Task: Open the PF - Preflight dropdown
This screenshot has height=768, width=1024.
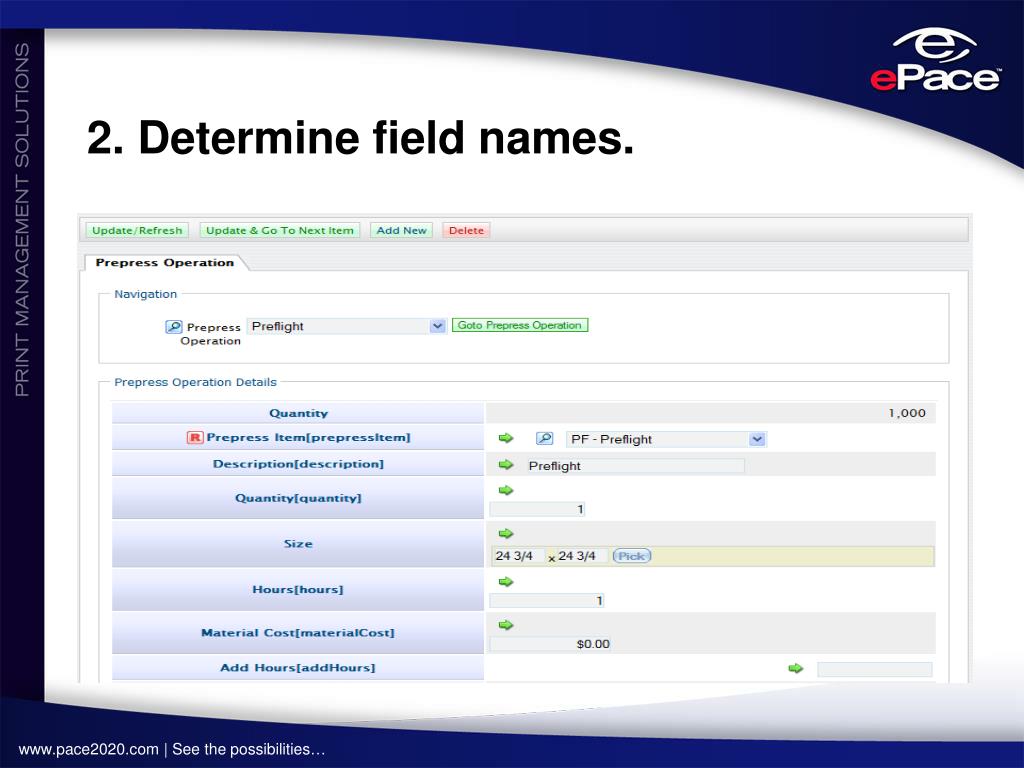Action: click(665, 439)
